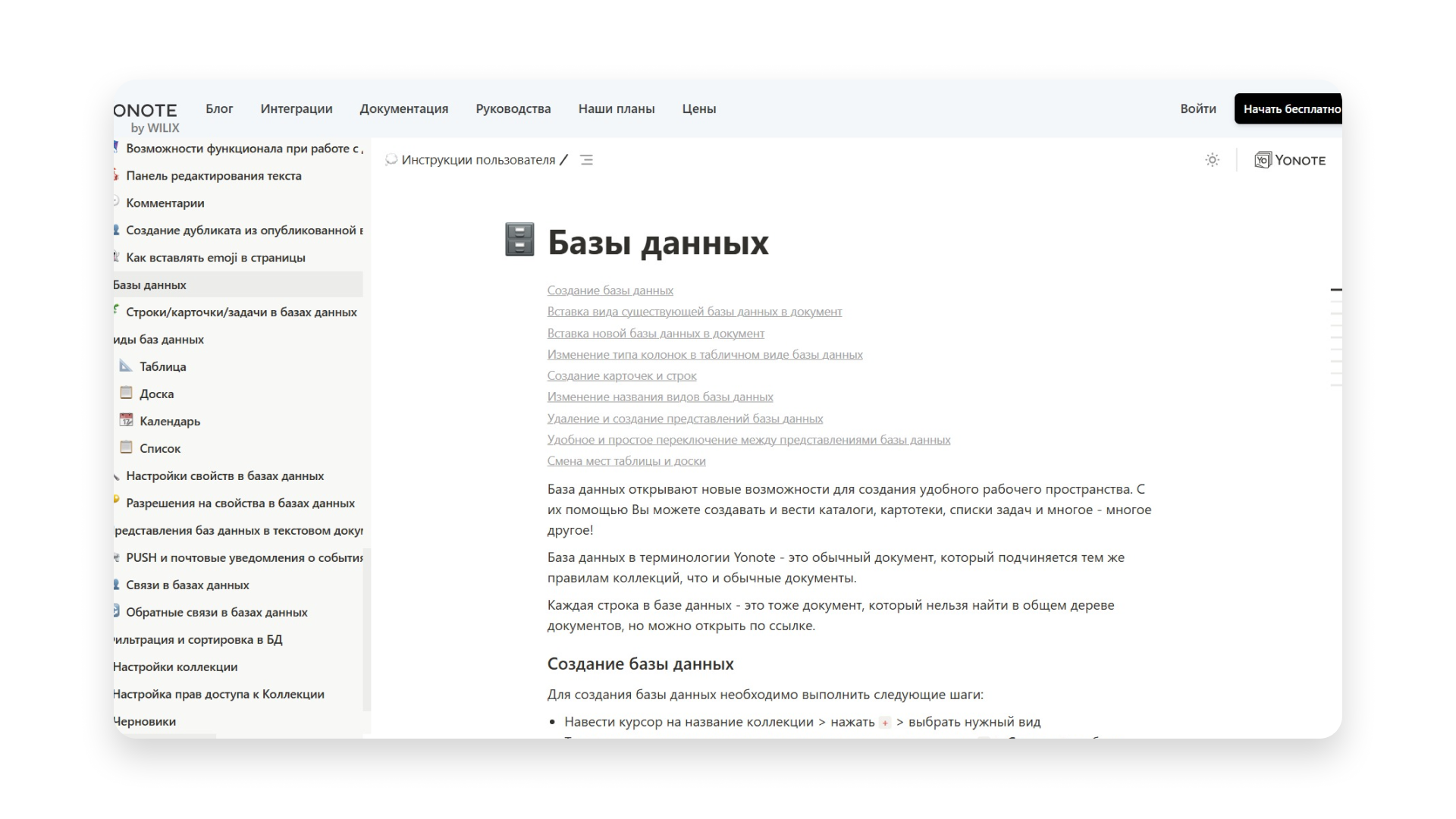
Task: Click the Yonote logo in the top right
Action: pos(1289,160)
